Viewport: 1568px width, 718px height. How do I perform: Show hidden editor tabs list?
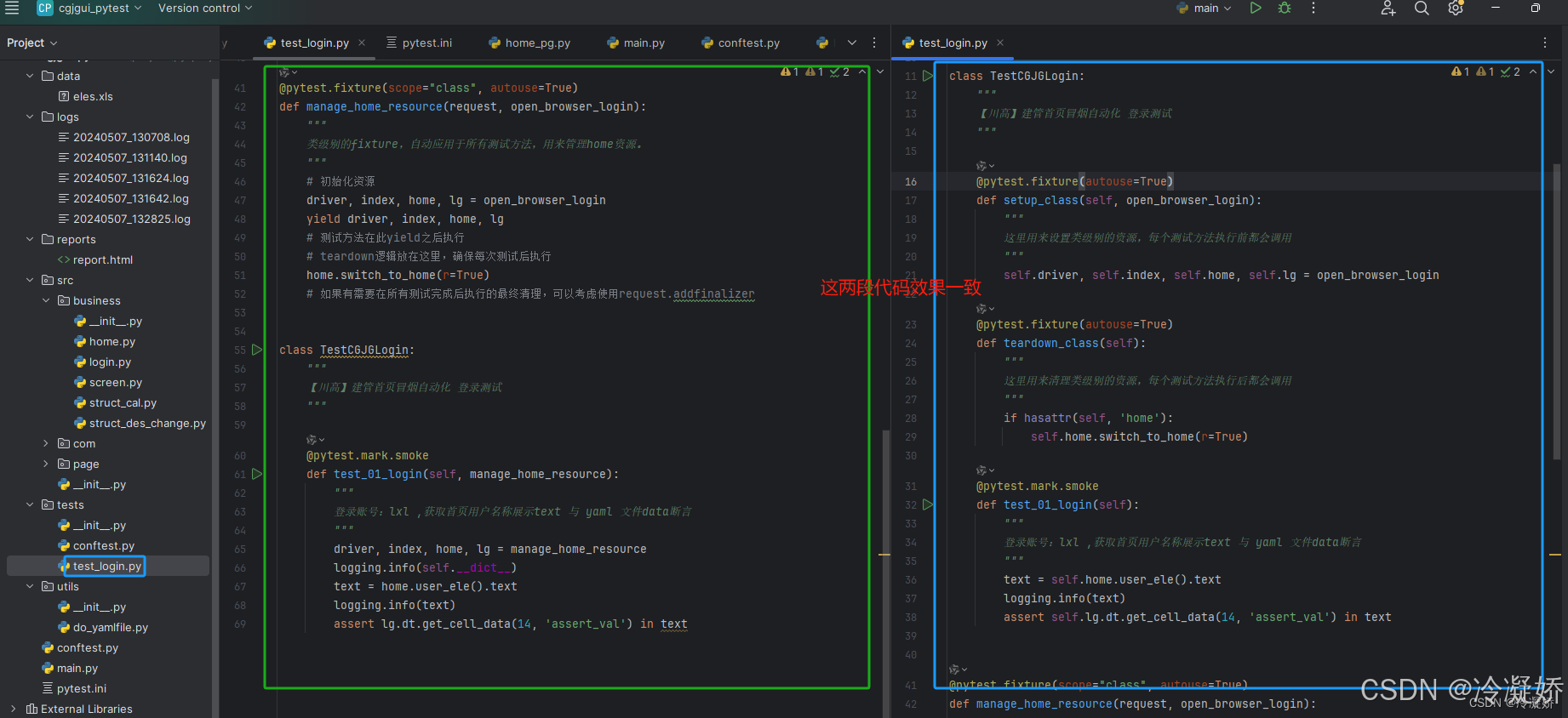click(852, 43)
